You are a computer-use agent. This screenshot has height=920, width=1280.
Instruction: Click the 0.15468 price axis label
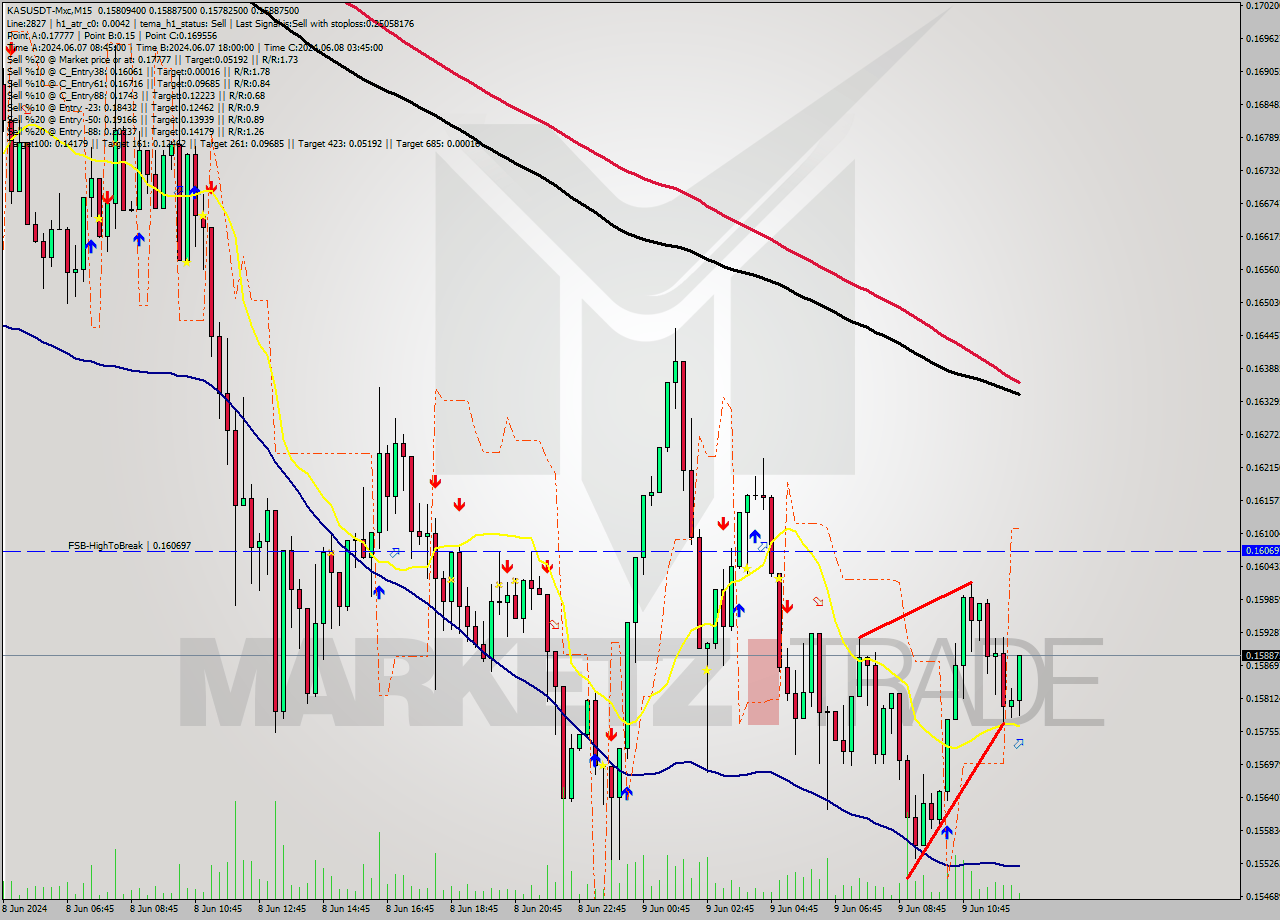(x=1262, y=897)
